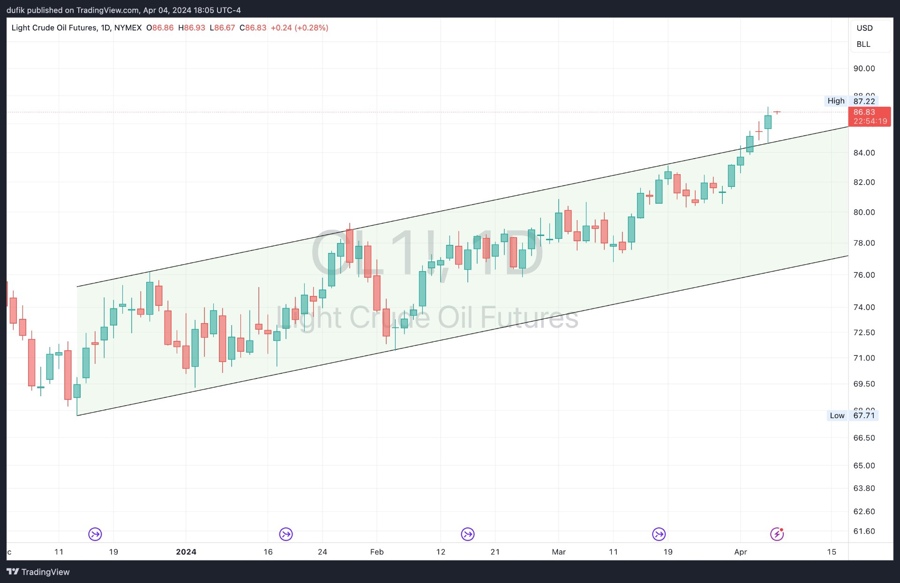Click the lightning bolt event icon in April
The width and height of the screenshot is (900, 583).
[777, 534]
